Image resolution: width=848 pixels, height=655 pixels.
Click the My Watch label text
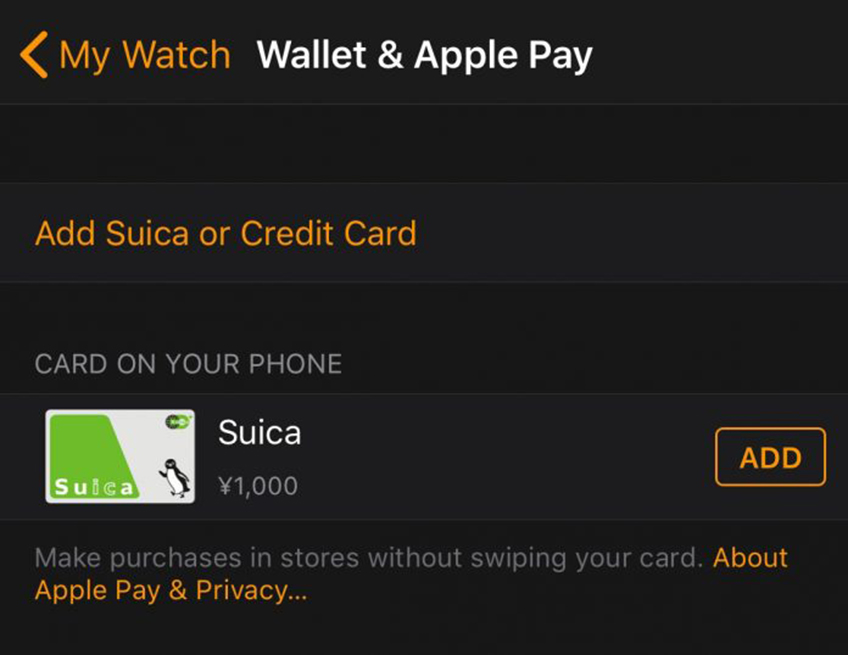[145, 55]
